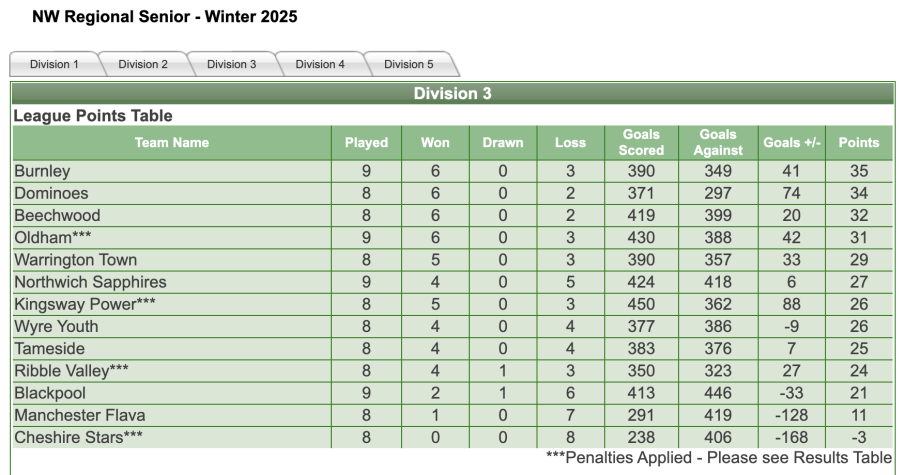Click the Manchester Flava team name
Viewport: 920px width, 475px height.
pyautogui.click(x=80, y=415)
